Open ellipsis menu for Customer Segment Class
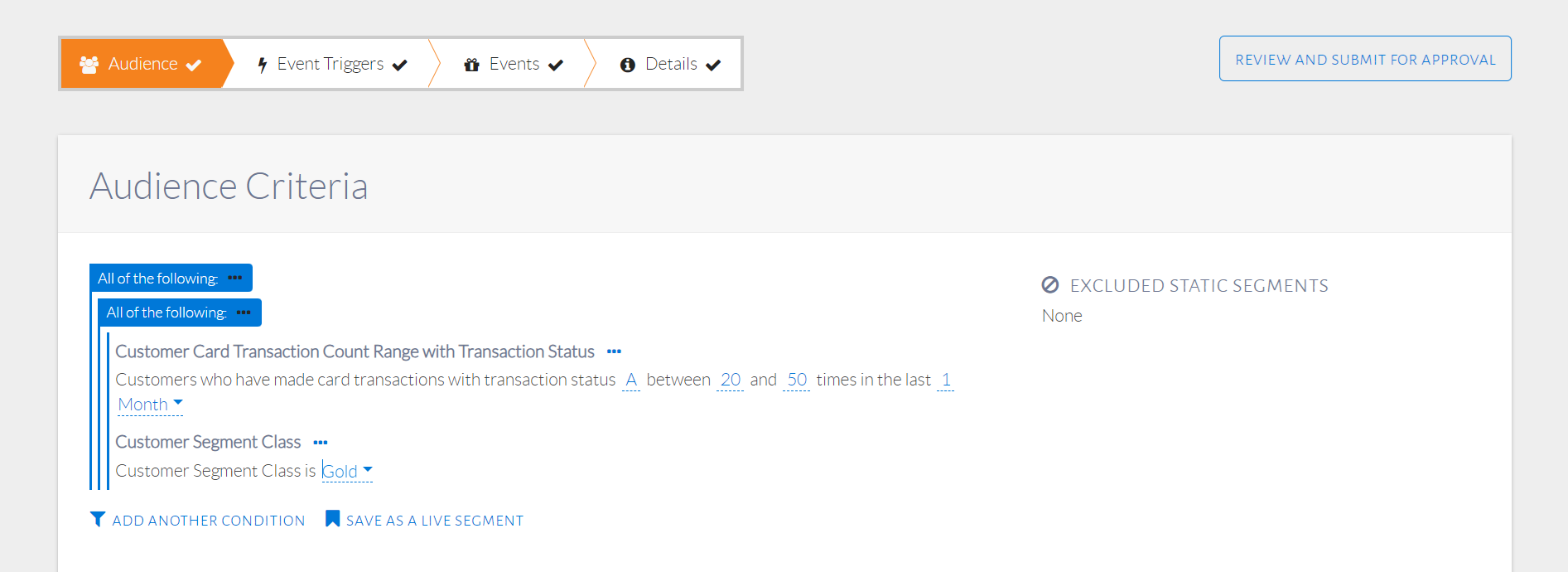 (x=321, y=443)
